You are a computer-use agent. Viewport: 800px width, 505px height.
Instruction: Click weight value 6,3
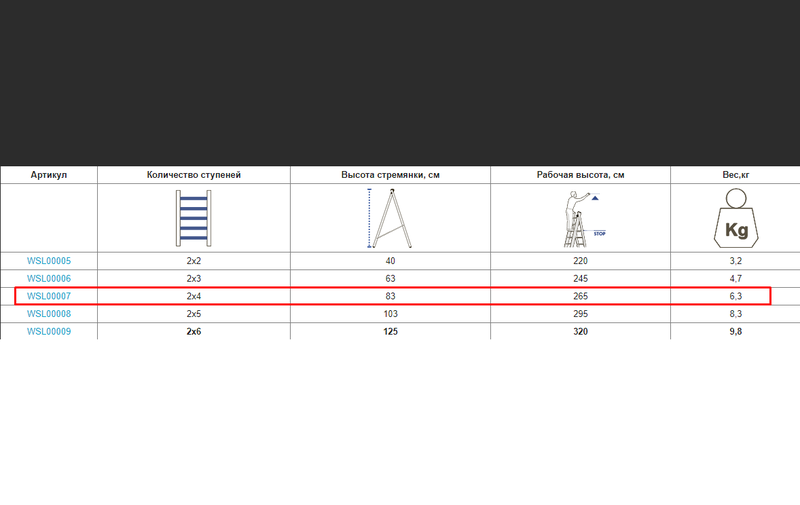[x=736, y=296]
